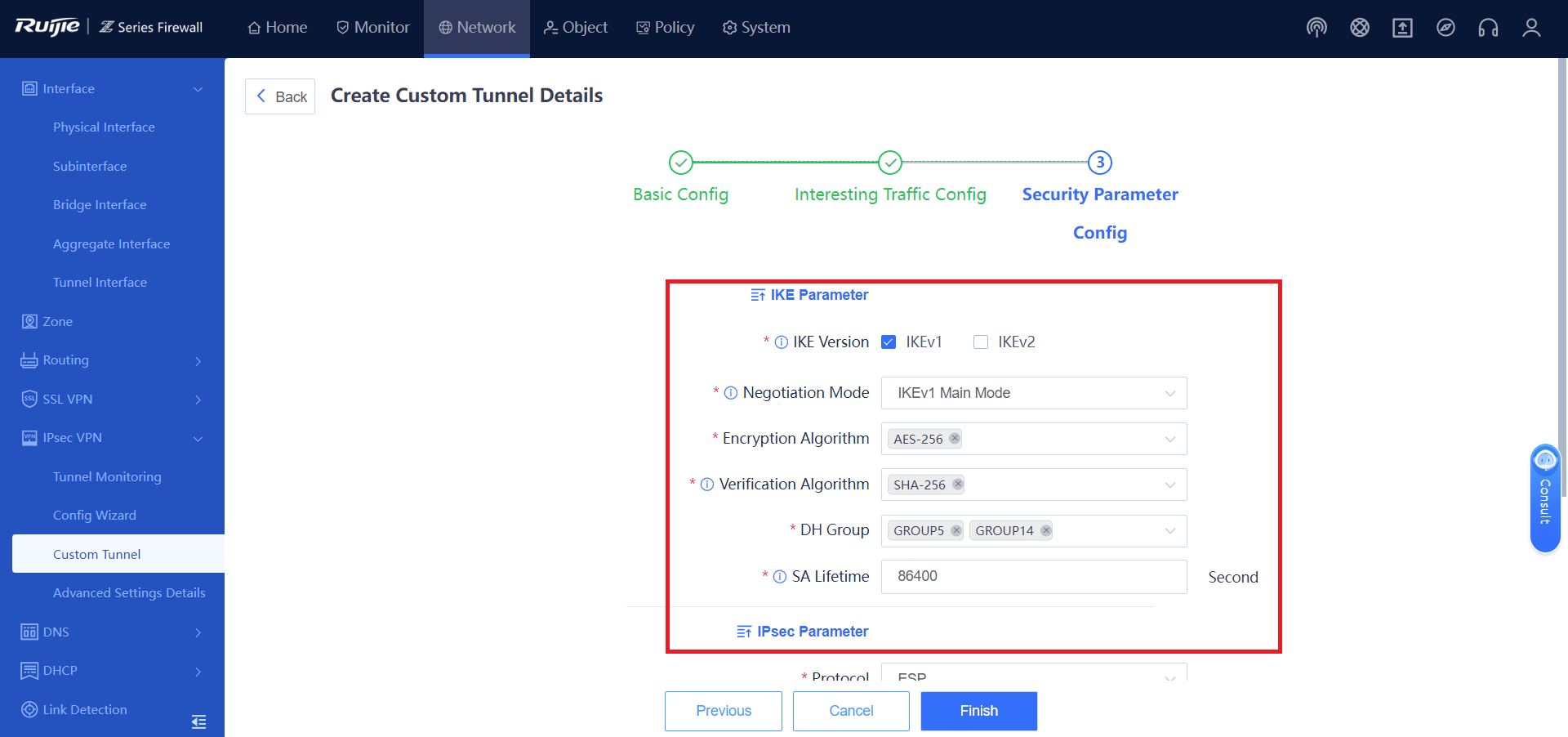
Task: Open the Policy top menu
Action: (666, 28)
